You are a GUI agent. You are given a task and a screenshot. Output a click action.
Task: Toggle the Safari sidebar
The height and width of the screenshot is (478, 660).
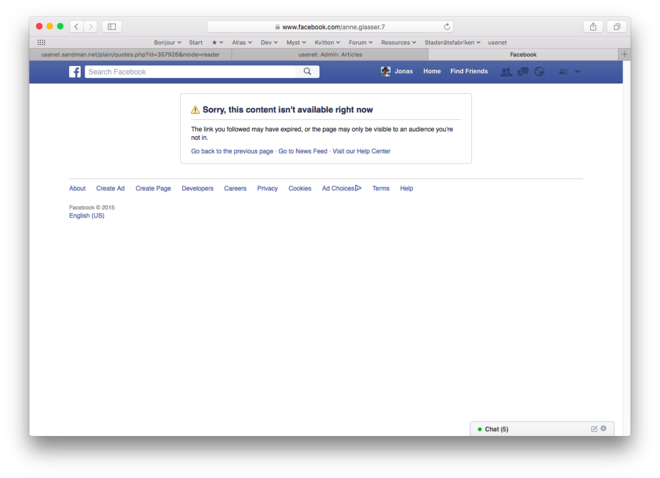click(112, 27)
